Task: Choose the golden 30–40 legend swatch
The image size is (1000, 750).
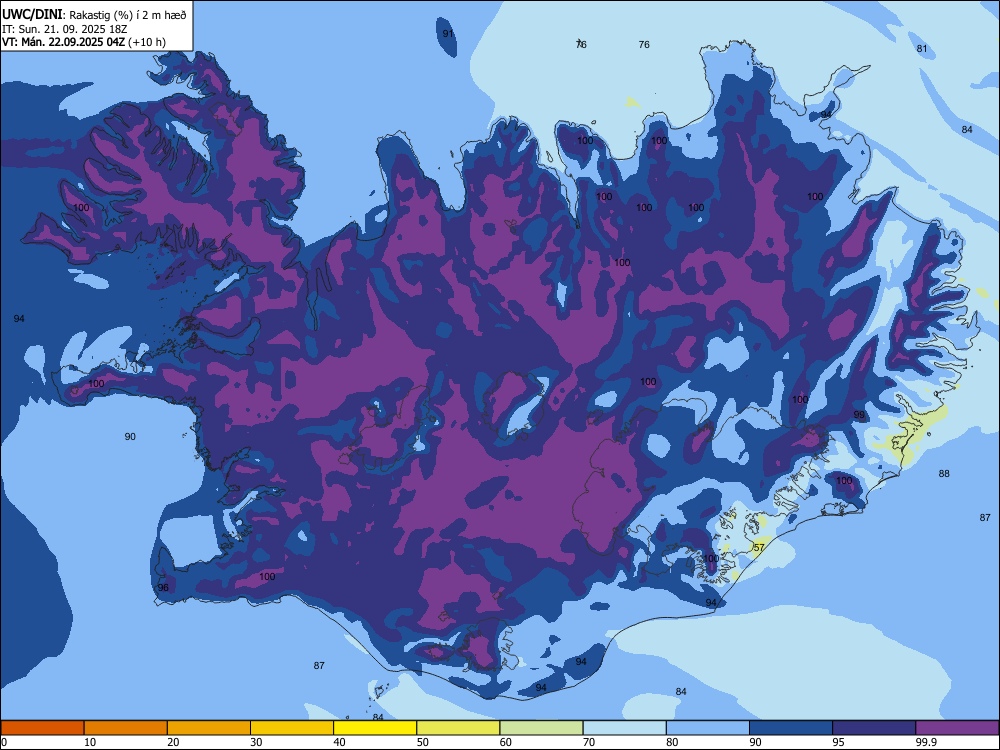Action: tap(292, 728)
